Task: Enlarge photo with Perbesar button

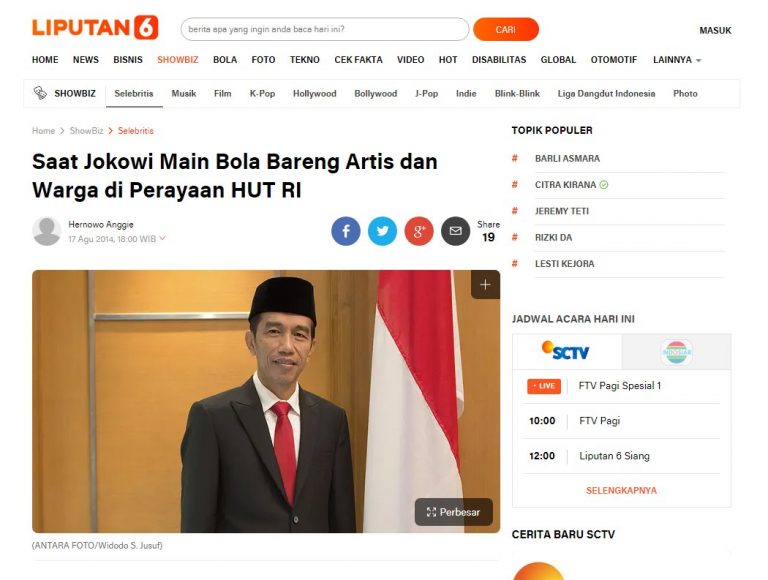Action: click(454, 512)
